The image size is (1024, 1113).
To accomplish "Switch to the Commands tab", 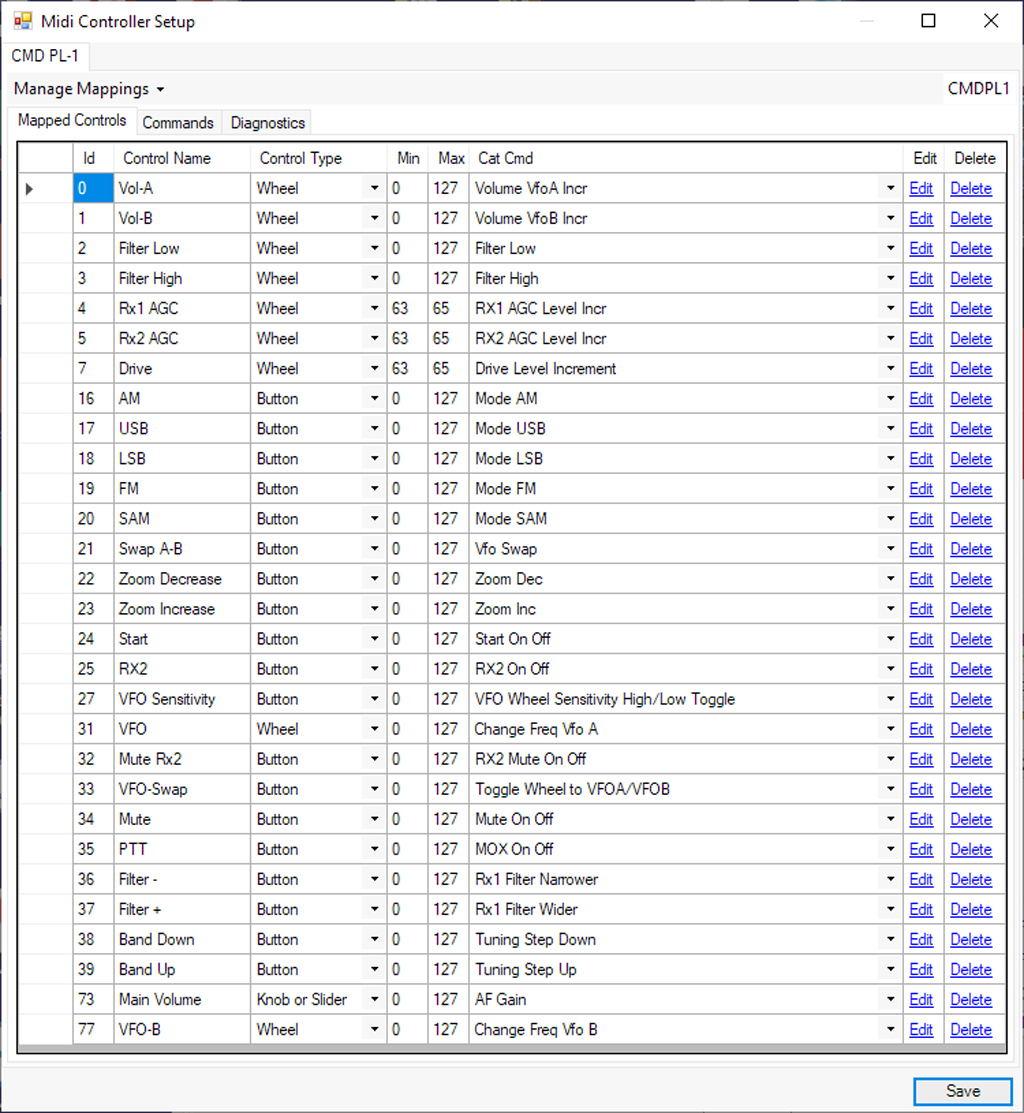I will [x=177, y=123].
